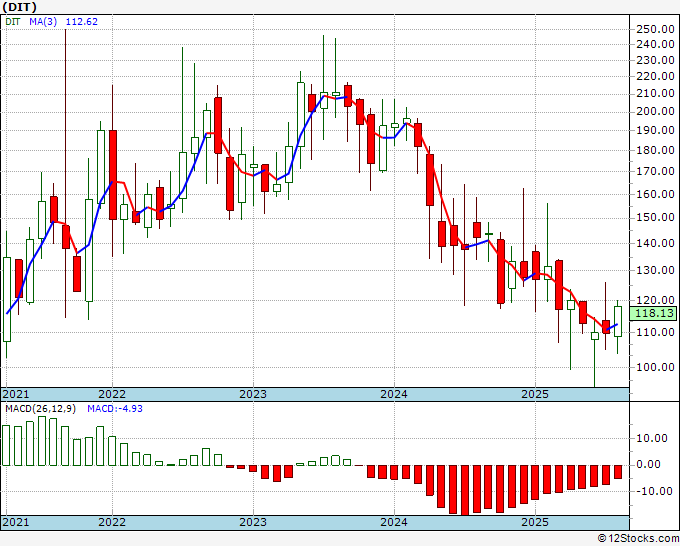Click the 2023 label on MACD panel axis
This screenshot has height=546, width=680.
pos(253,522)
